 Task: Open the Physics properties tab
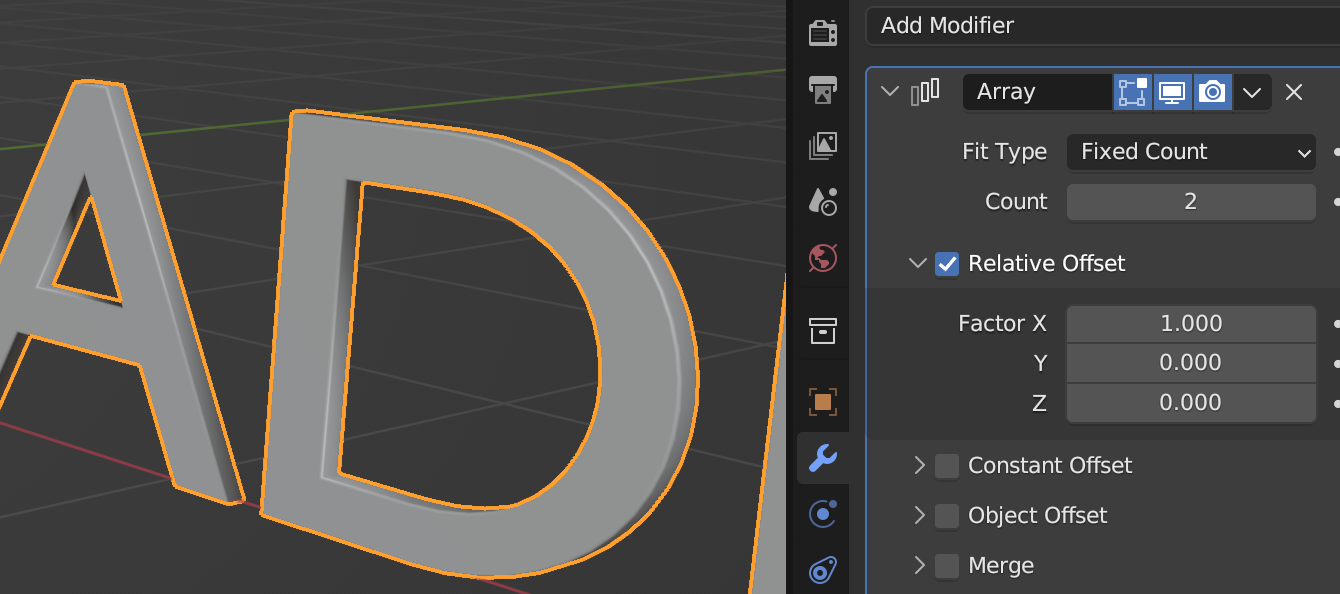pyautogui.click(x=822, y=514)
